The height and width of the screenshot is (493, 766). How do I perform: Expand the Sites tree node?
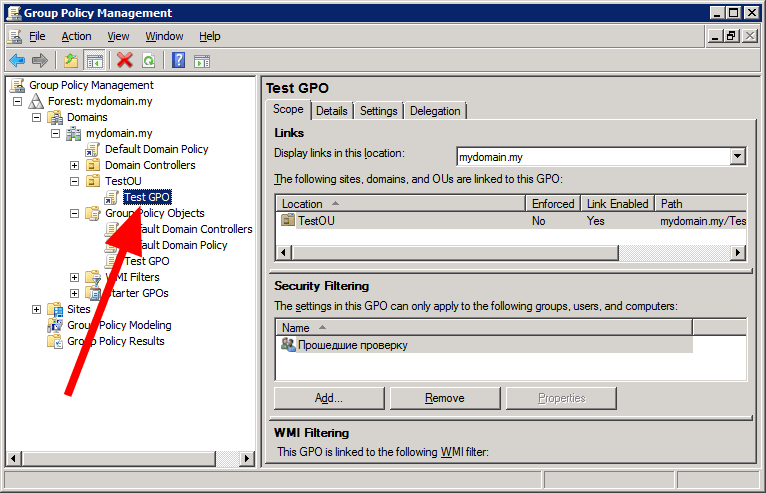(x=37, y=309)
